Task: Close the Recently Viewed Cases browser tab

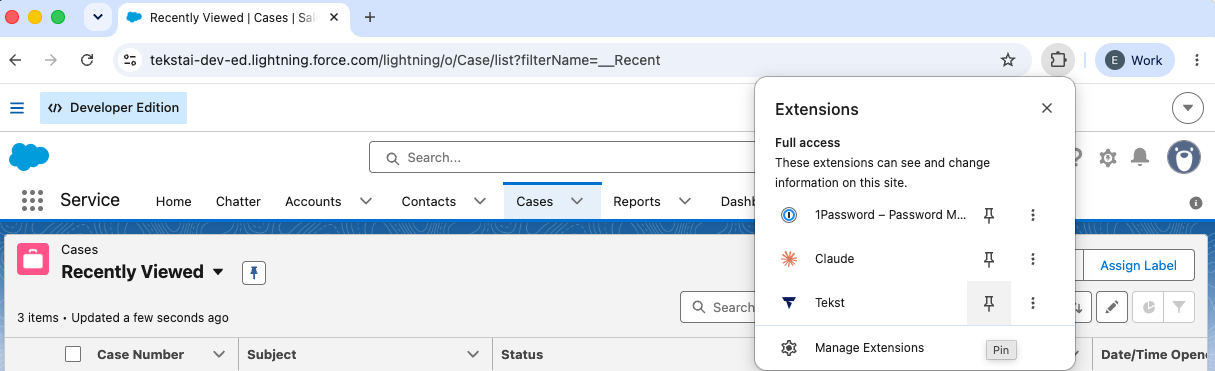Action: [x=334, y=18]
